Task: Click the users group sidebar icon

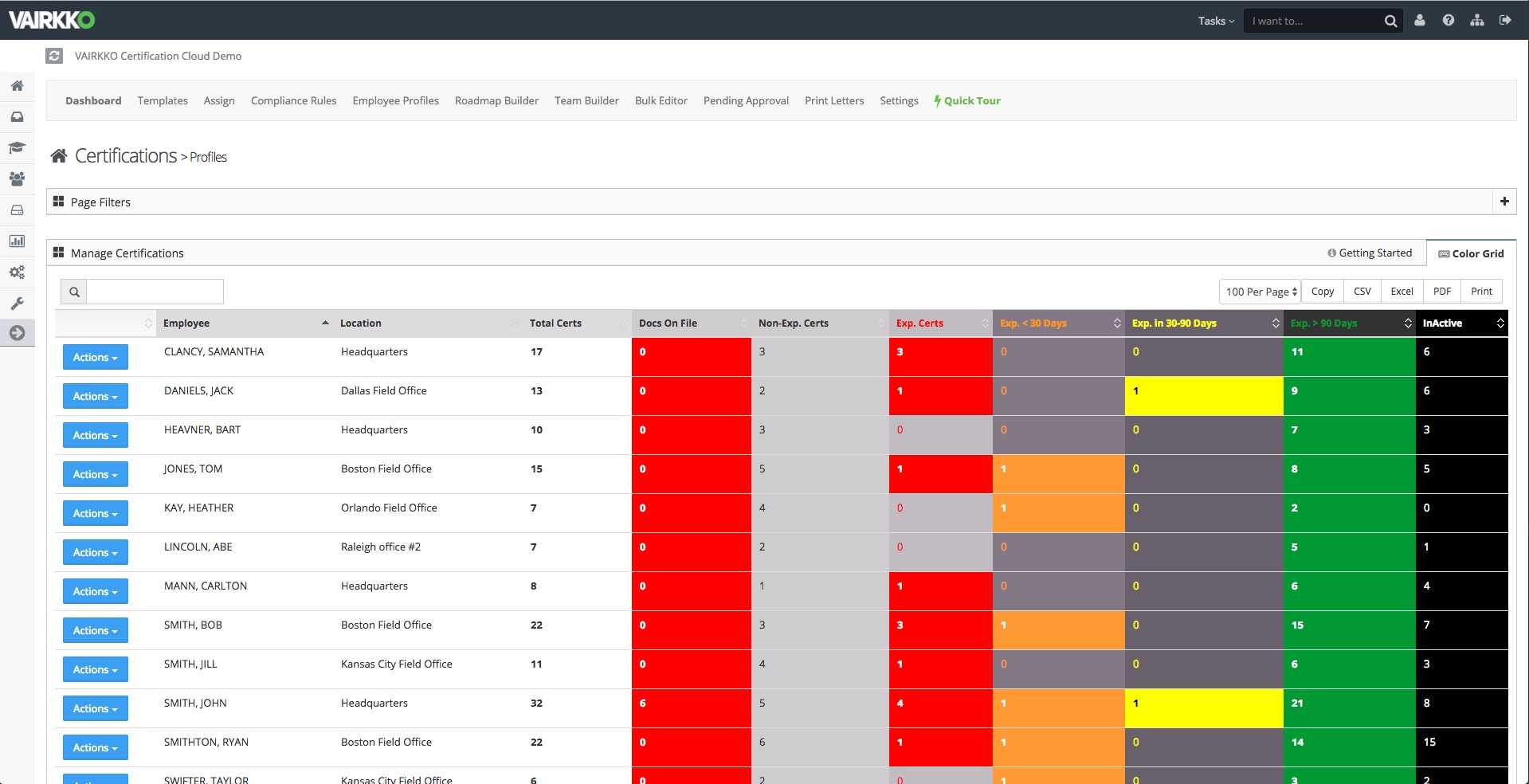Action: [17, 179]
